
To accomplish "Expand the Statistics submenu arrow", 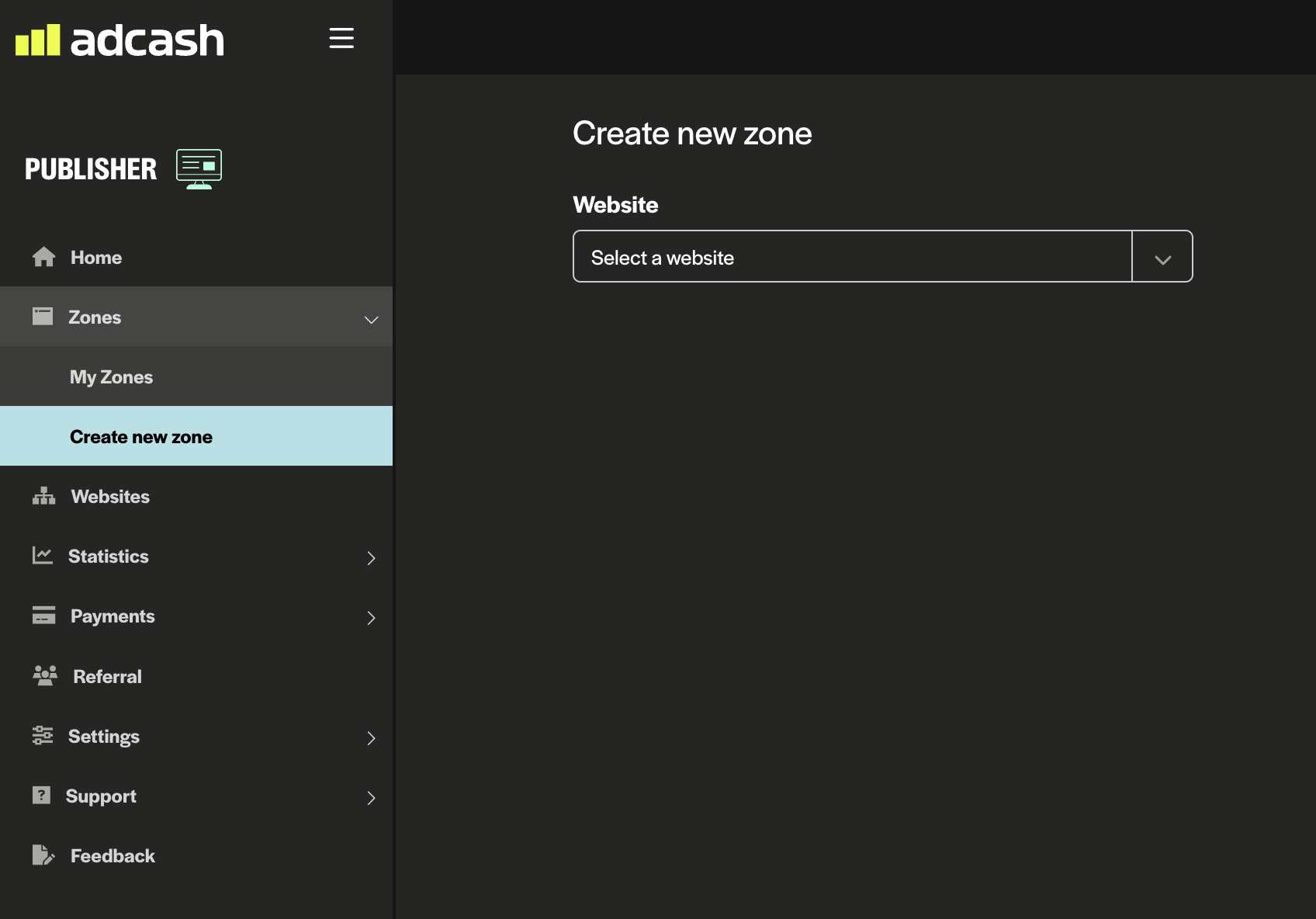I will click(x=371, y=558).
